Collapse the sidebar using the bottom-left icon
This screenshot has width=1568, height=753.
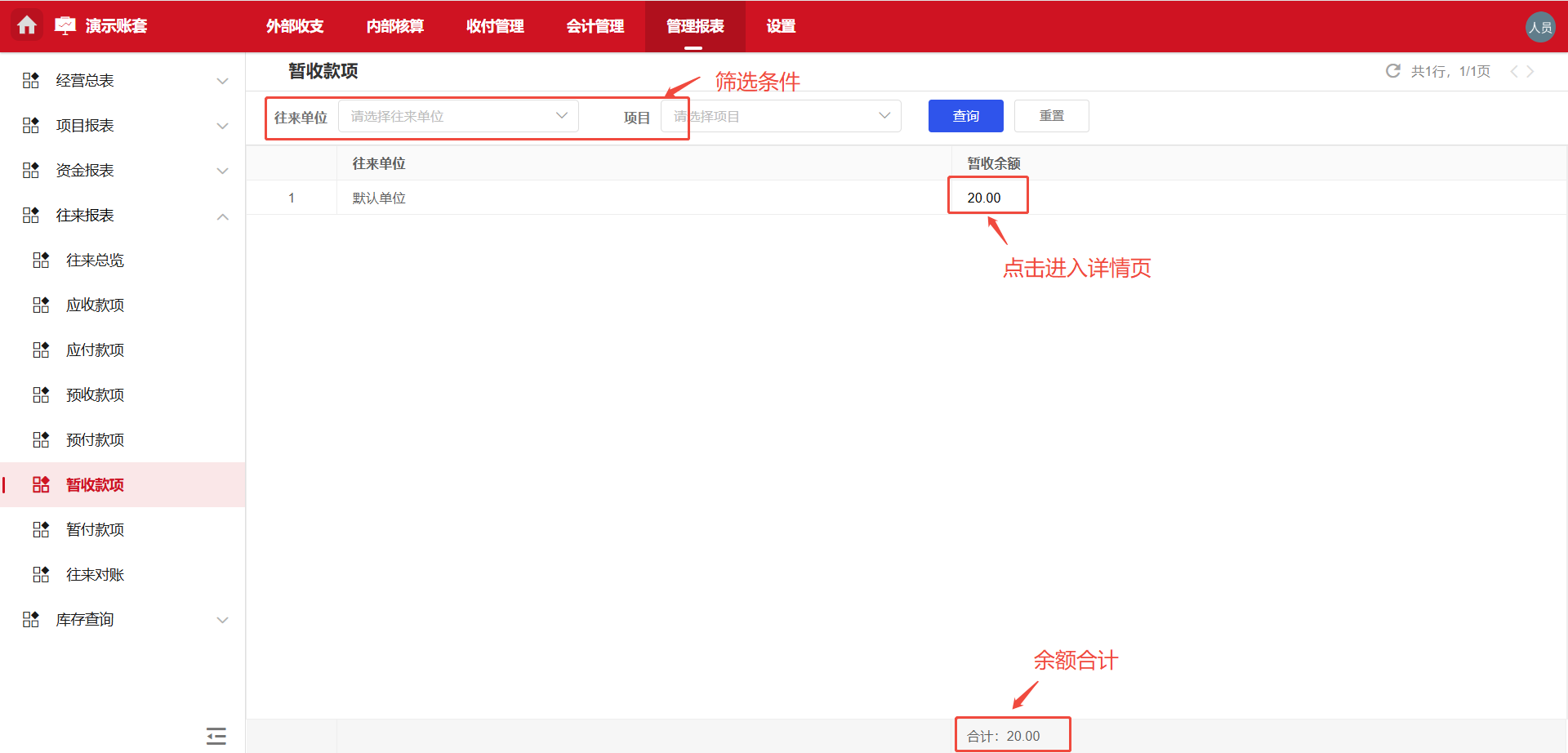pos(216,736)
